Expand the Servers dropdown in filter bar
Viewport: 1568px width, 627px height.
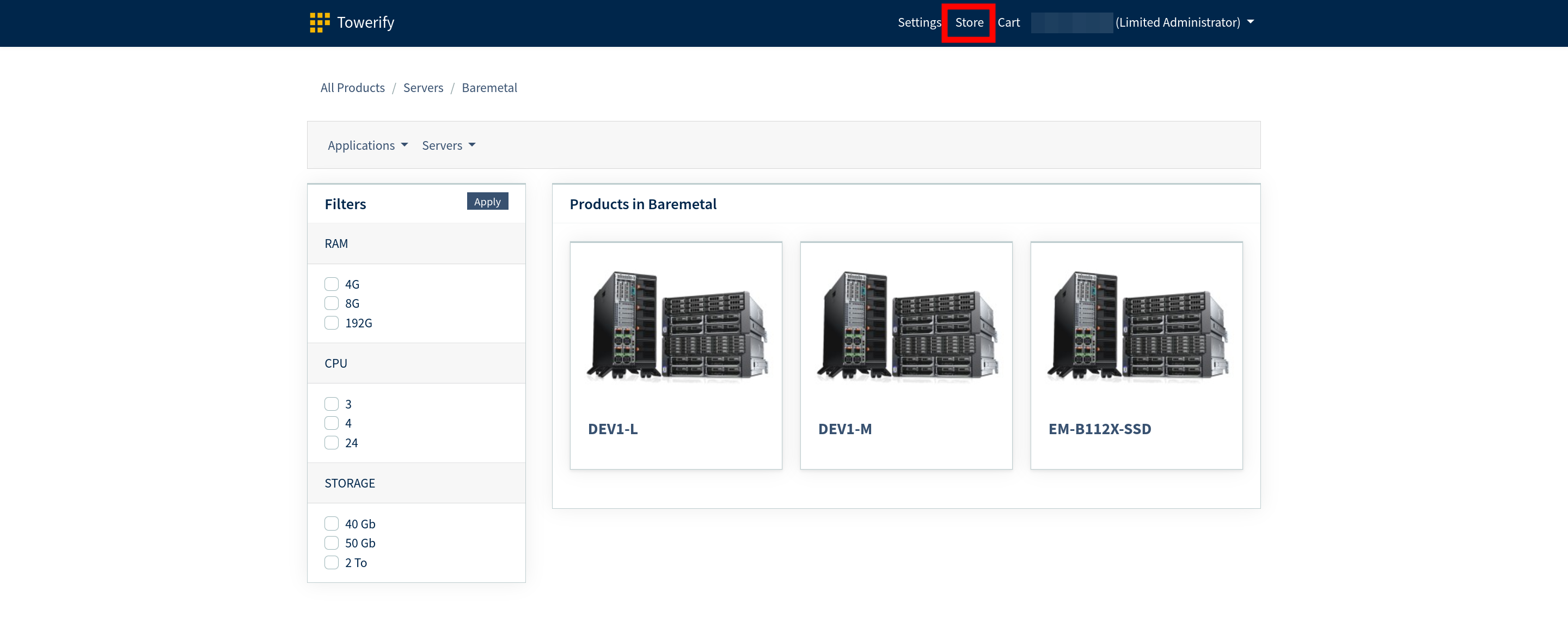448,145
